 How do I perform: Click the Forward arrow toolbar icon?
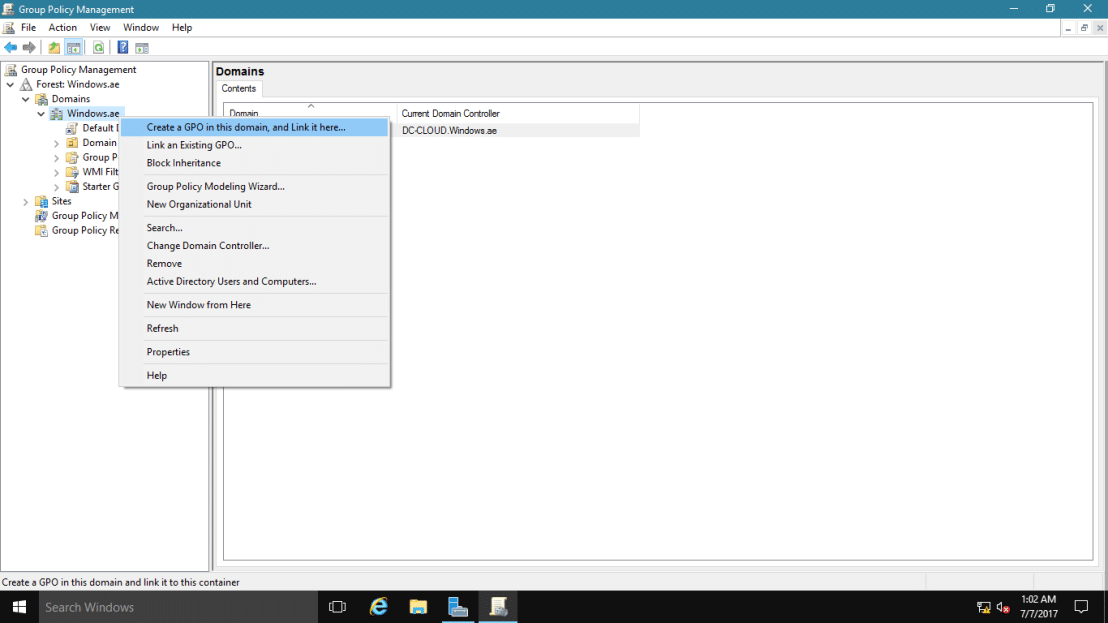tap(29, 47)
